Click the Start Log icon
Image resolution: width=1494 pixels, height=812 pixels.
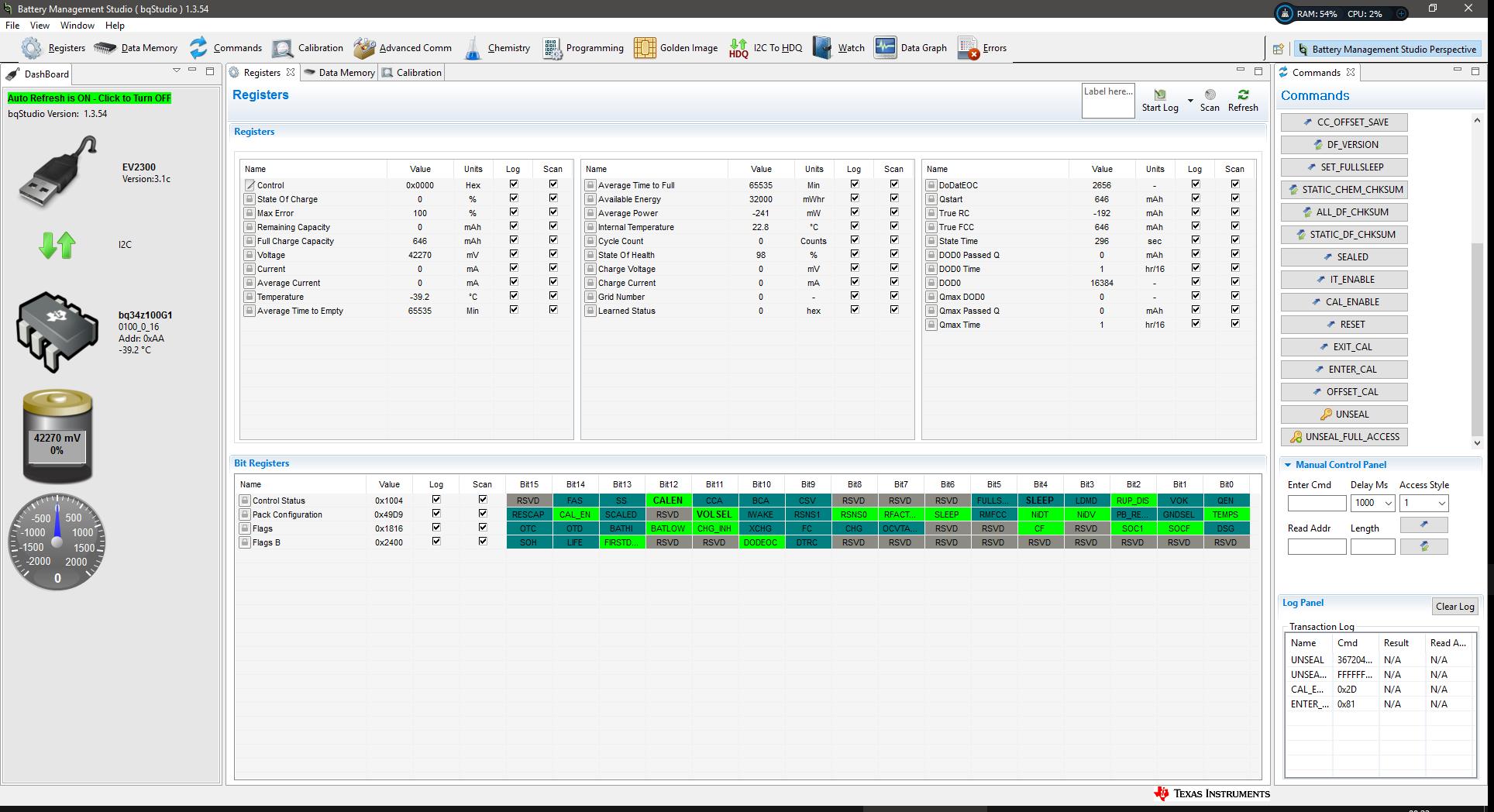click(x=1160, y=95)
